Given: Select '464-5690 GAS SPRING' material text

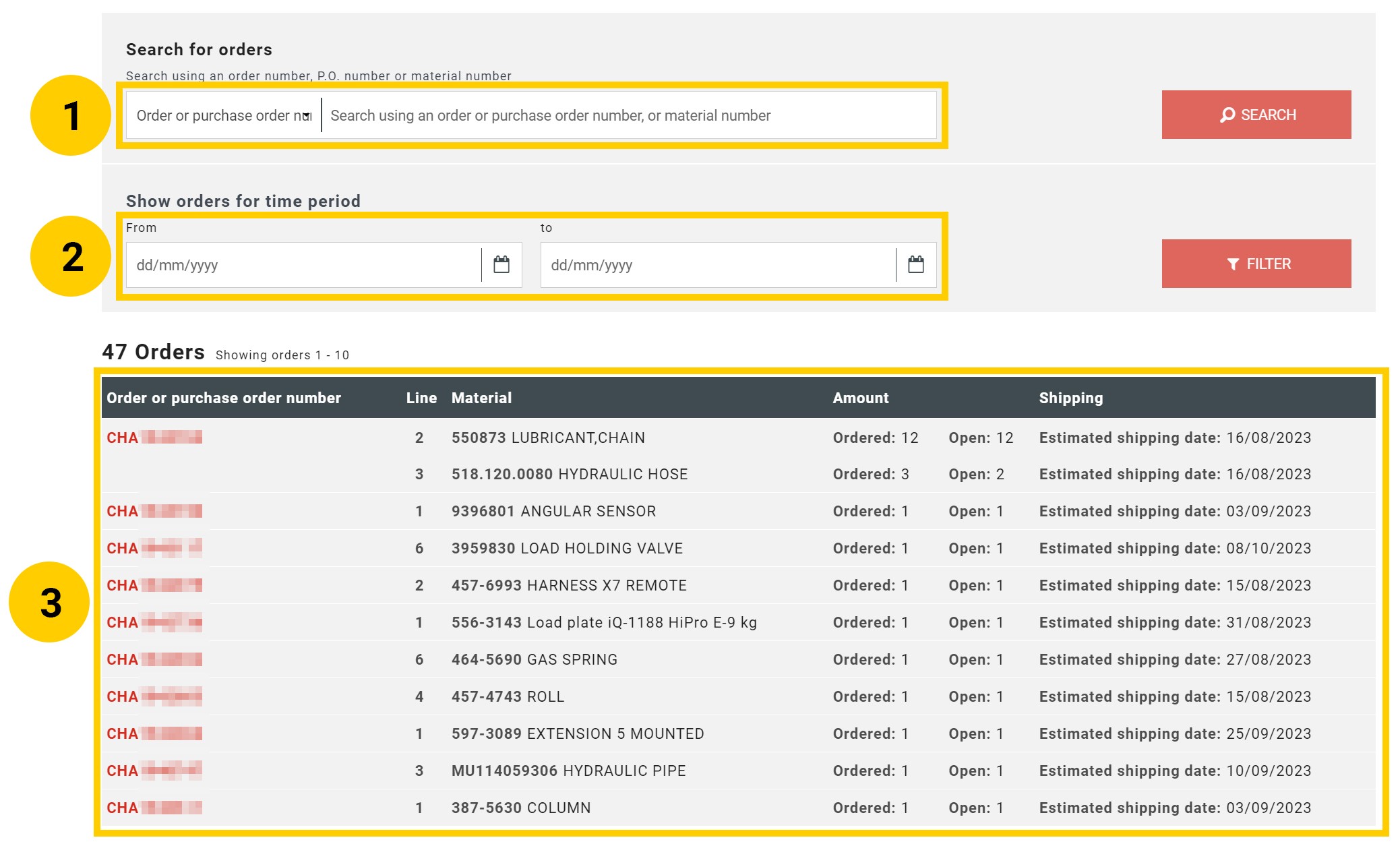Looking at the screenshot, I should point(535,659).
